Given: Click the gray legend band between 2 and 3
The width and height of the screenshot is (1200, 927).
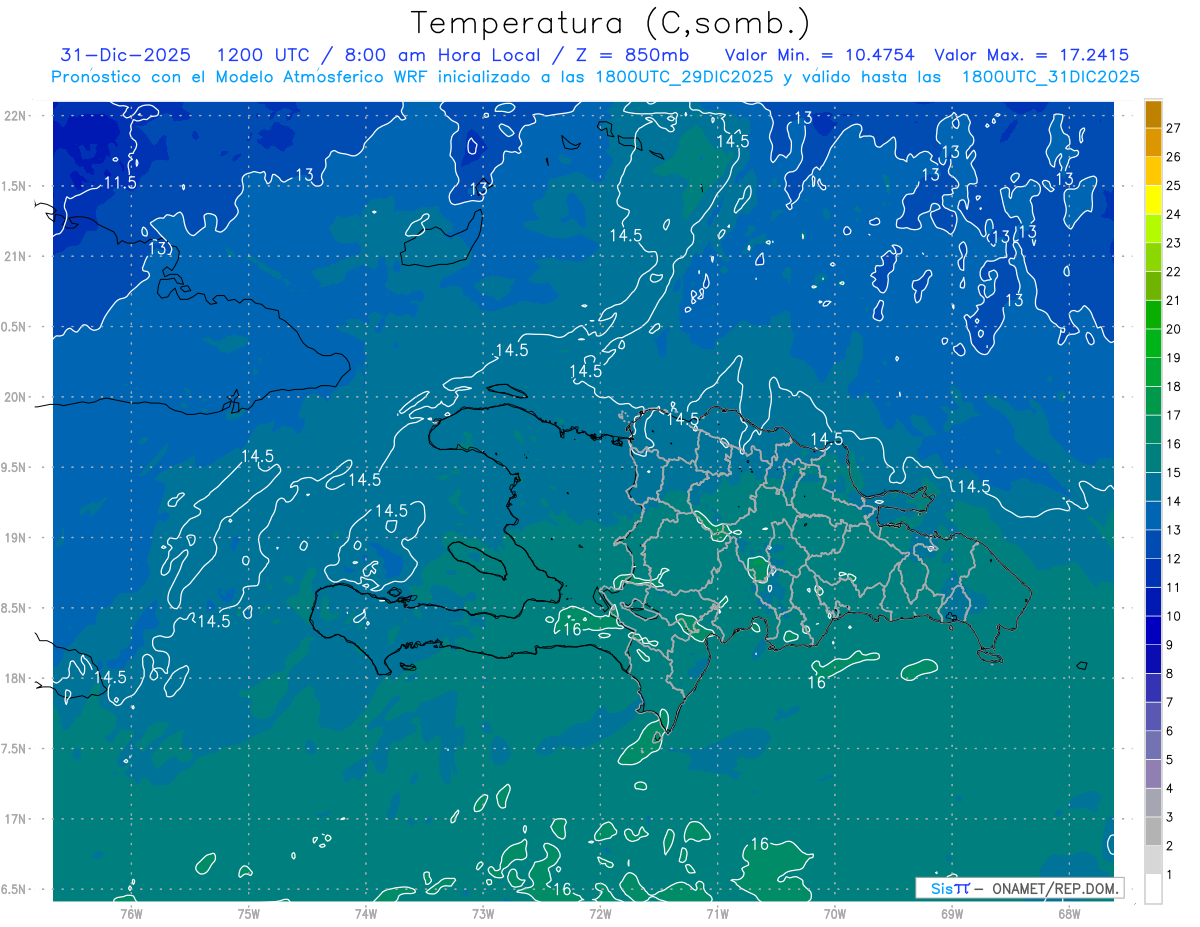Looking at the screenshot, I should (x=1153, y=832).
